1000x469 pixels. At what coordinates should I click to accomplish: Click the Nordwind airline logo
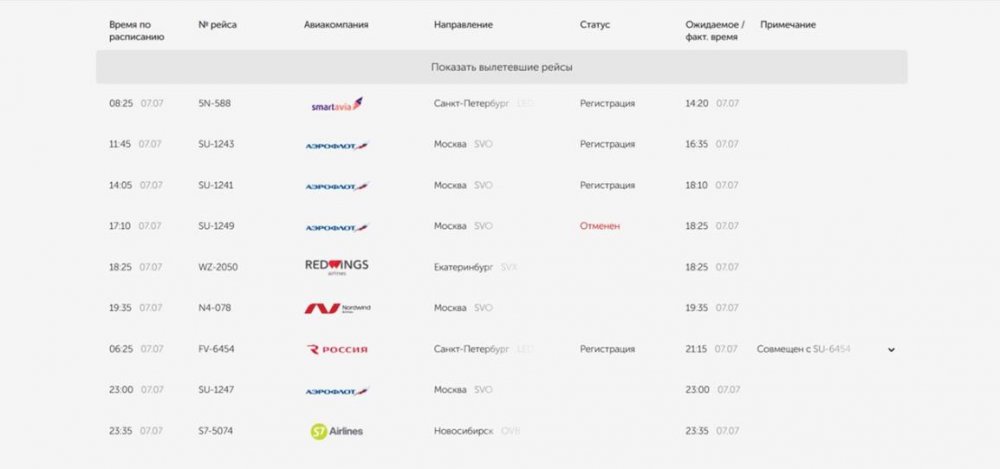[337, 308]
